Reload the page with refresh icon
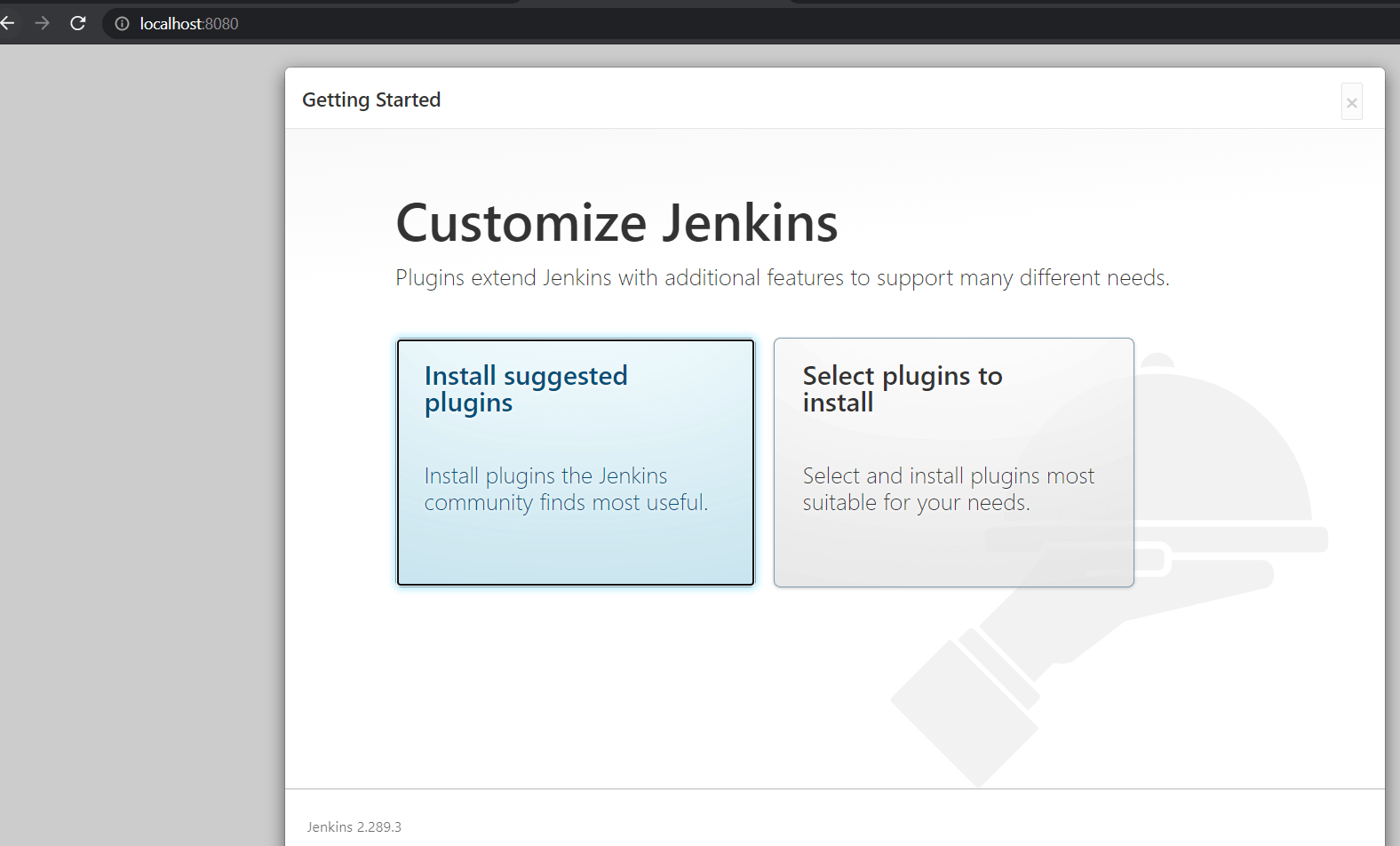1400x846 pixels. coord(78,23)
